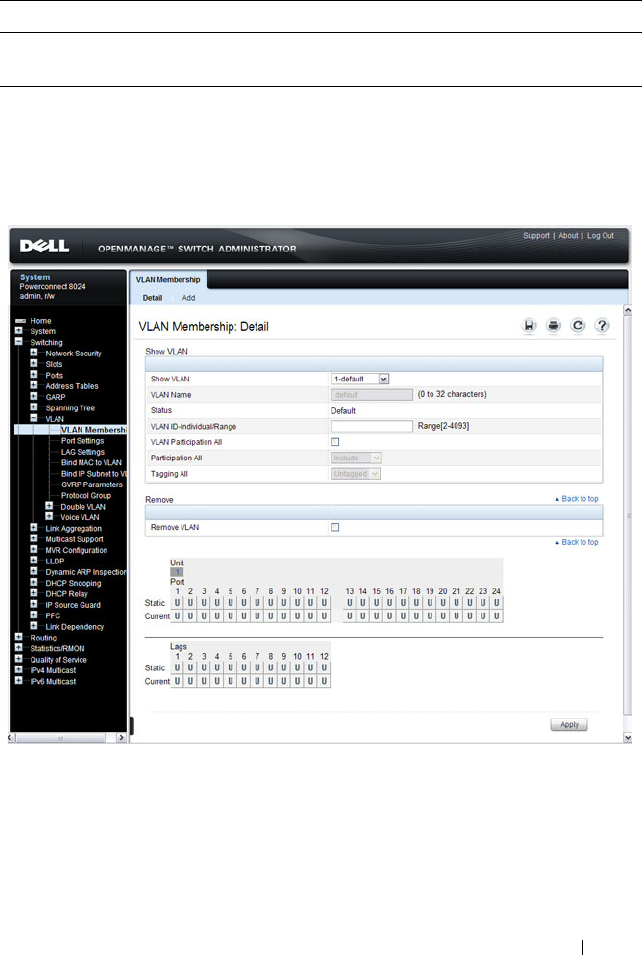Click Back to top under Remove section
The height and width of the screenshot is (955, 642).
pos(577,542)
